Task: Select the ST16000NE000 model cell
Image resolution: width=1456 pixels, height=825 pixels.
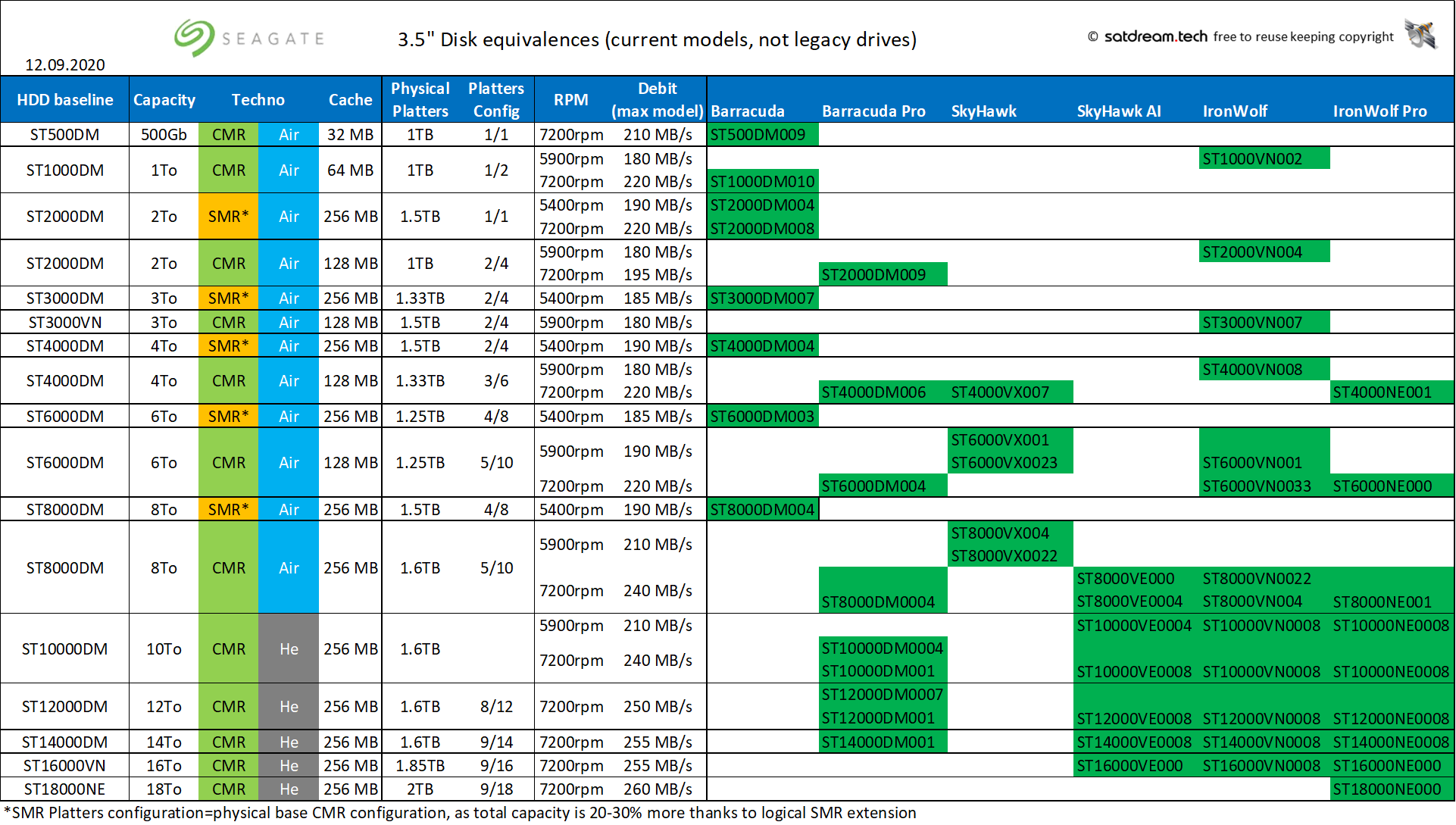Action: [1392, 765]
